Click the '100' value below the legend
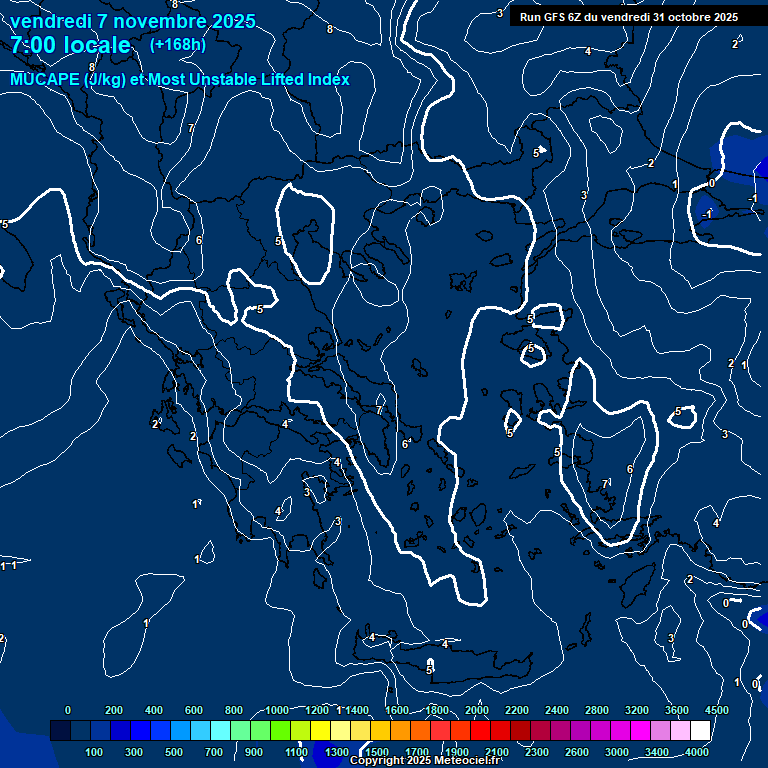This screenshot has height=768, width=768. (94, 752)
